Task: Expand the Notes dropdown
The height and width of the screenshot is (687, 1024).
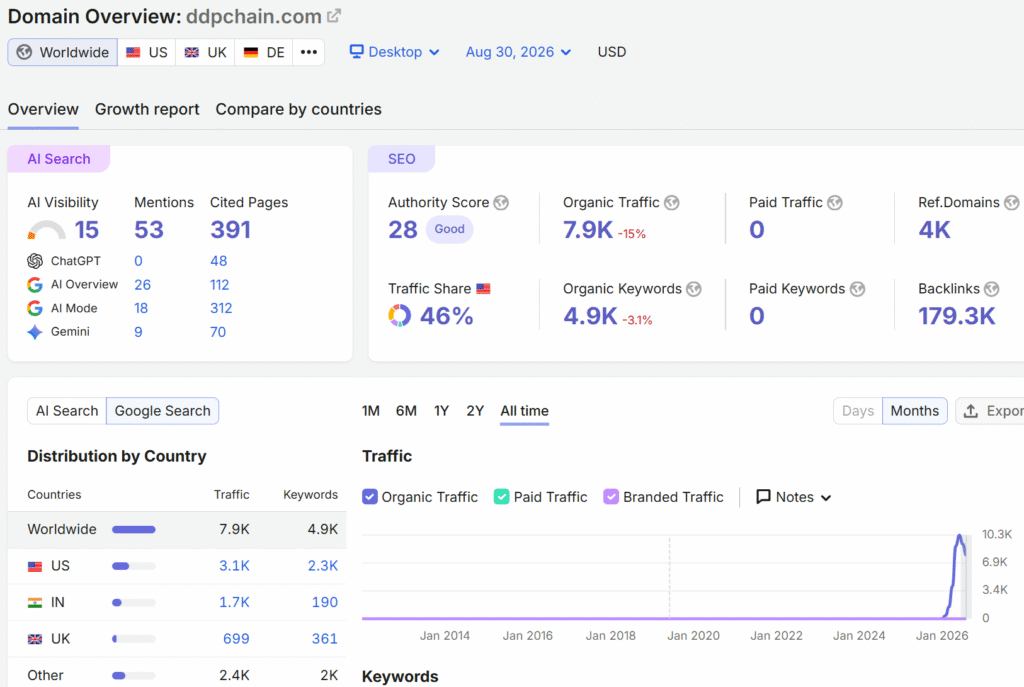Action: (x=793, y=497)
